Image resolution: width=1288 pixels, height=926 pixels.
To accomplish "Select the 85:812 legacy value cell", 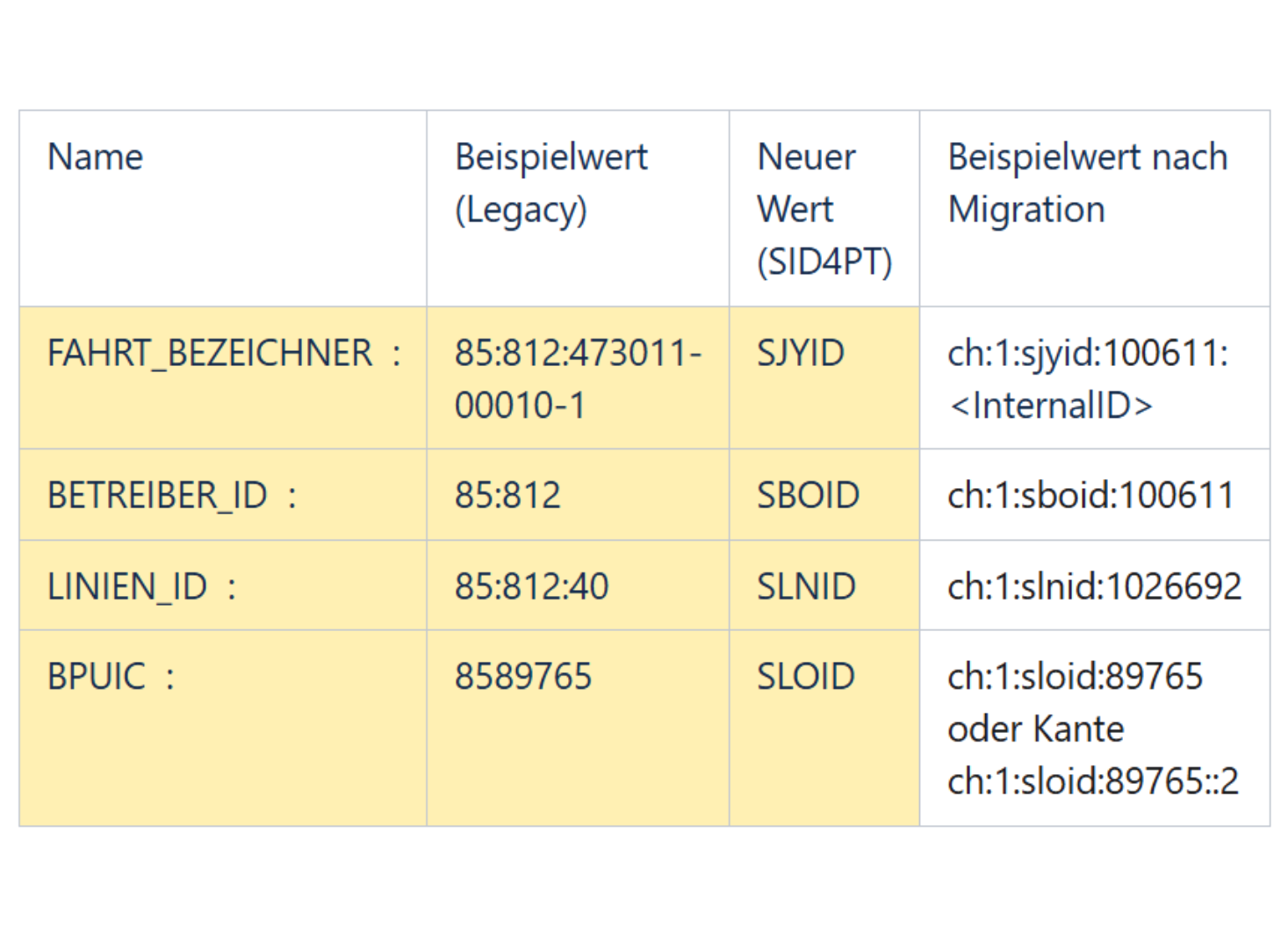I will coord(578,495).
